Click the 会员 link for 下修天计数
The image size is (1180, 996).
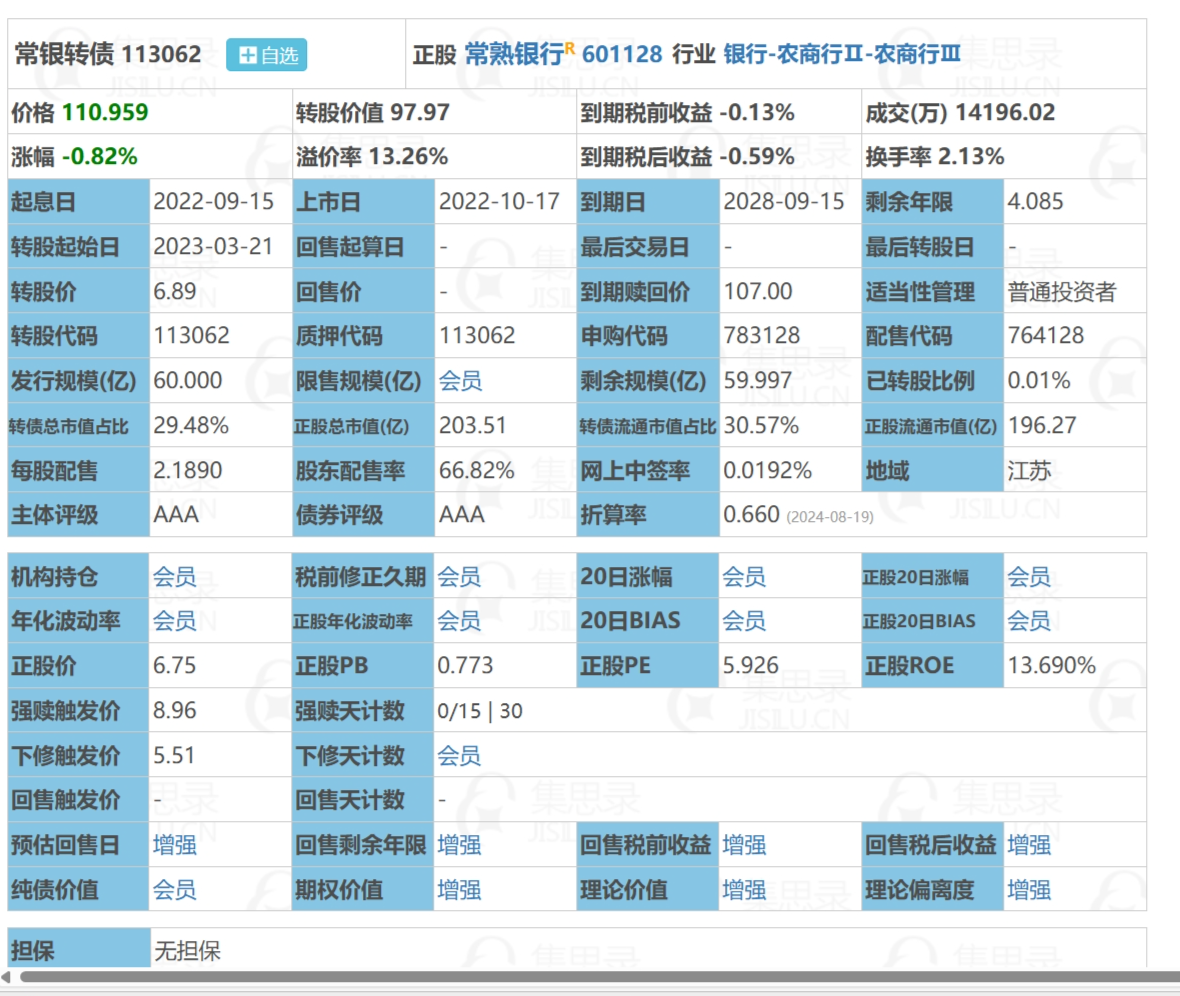(x=459, y=756)
